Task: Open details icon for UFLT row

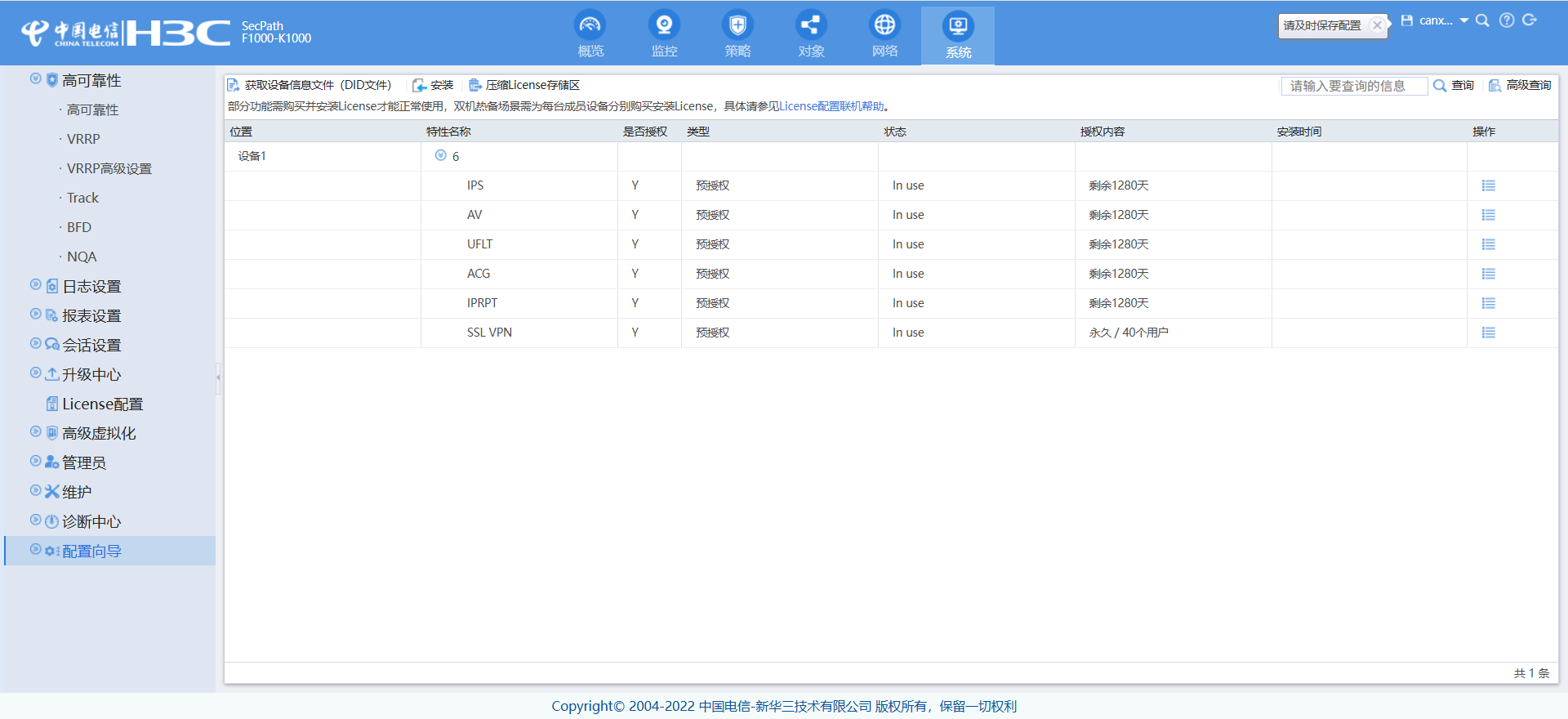Action: point(1489,244)
